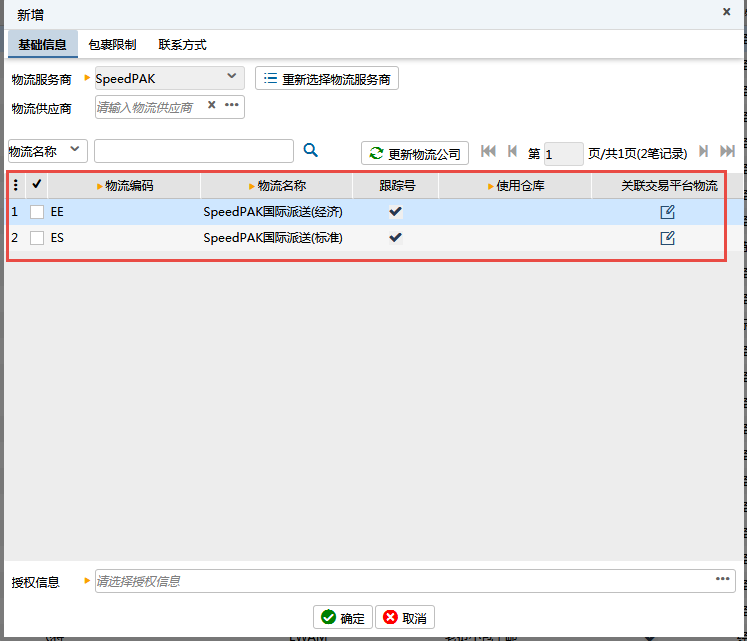Expand the 物流服务商 SpeedPAK dropdown
The height and width of the screenshot is (641, 747).
point(231,76)
